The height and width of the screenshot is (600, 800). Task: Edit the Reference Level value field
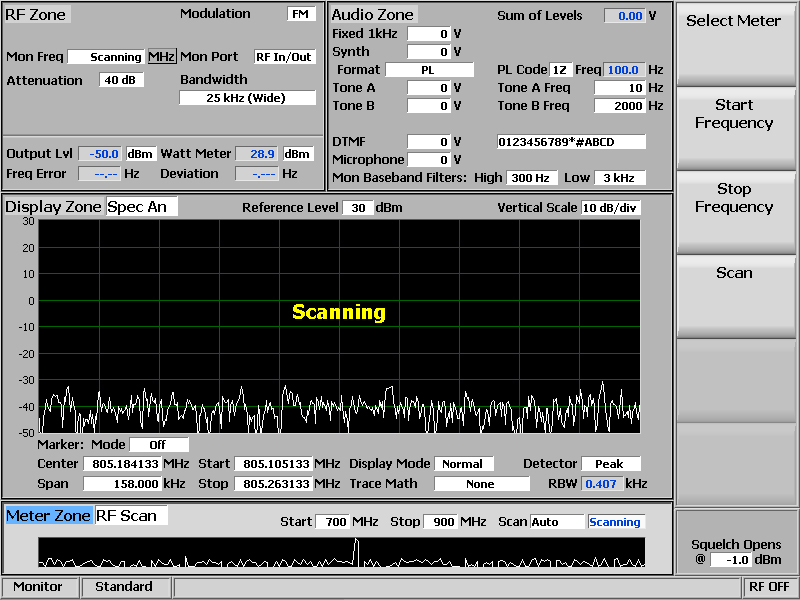(x=357, y=208)
